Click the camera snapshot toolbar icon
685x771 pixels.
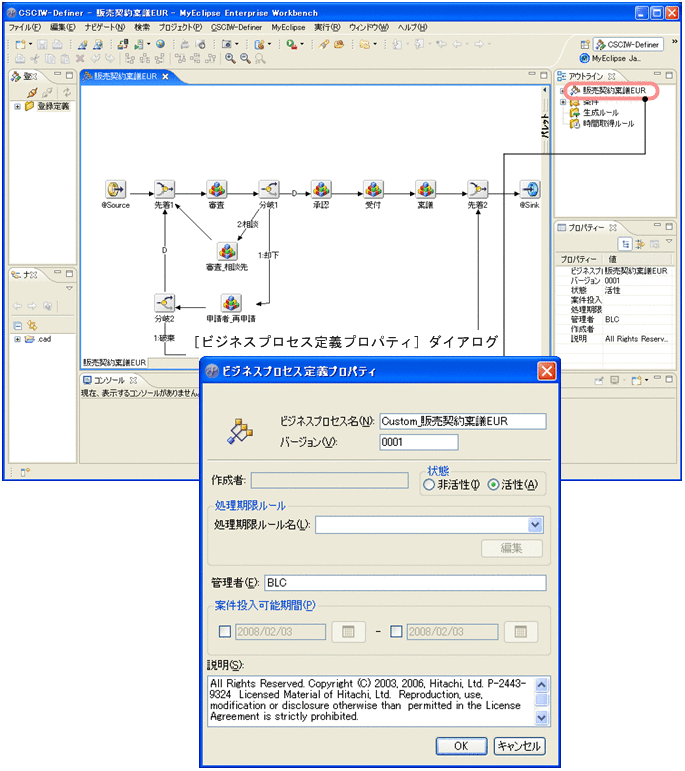tap(226, 44)
